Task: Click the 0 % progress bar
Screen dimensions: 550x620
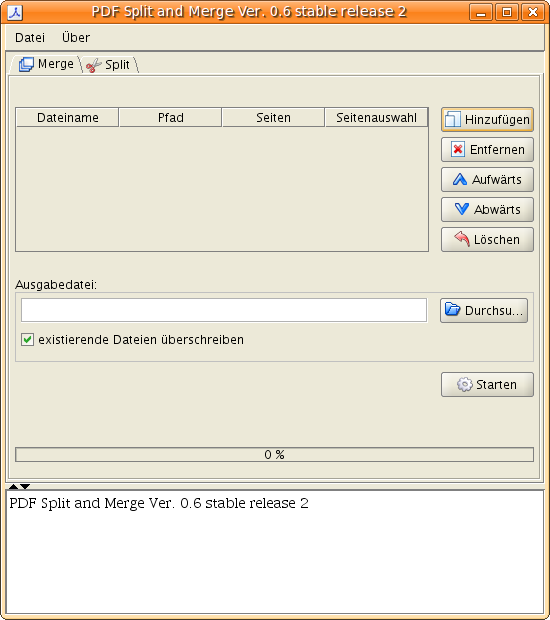Action: click(x=274, y=455)
